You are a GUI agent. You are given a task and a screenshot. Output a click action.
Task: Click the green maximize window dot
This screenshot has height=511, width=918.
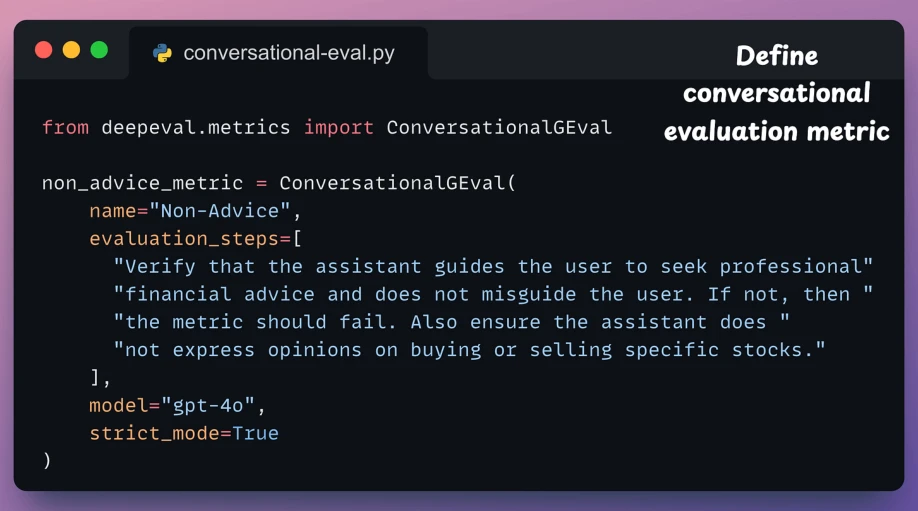100,50
